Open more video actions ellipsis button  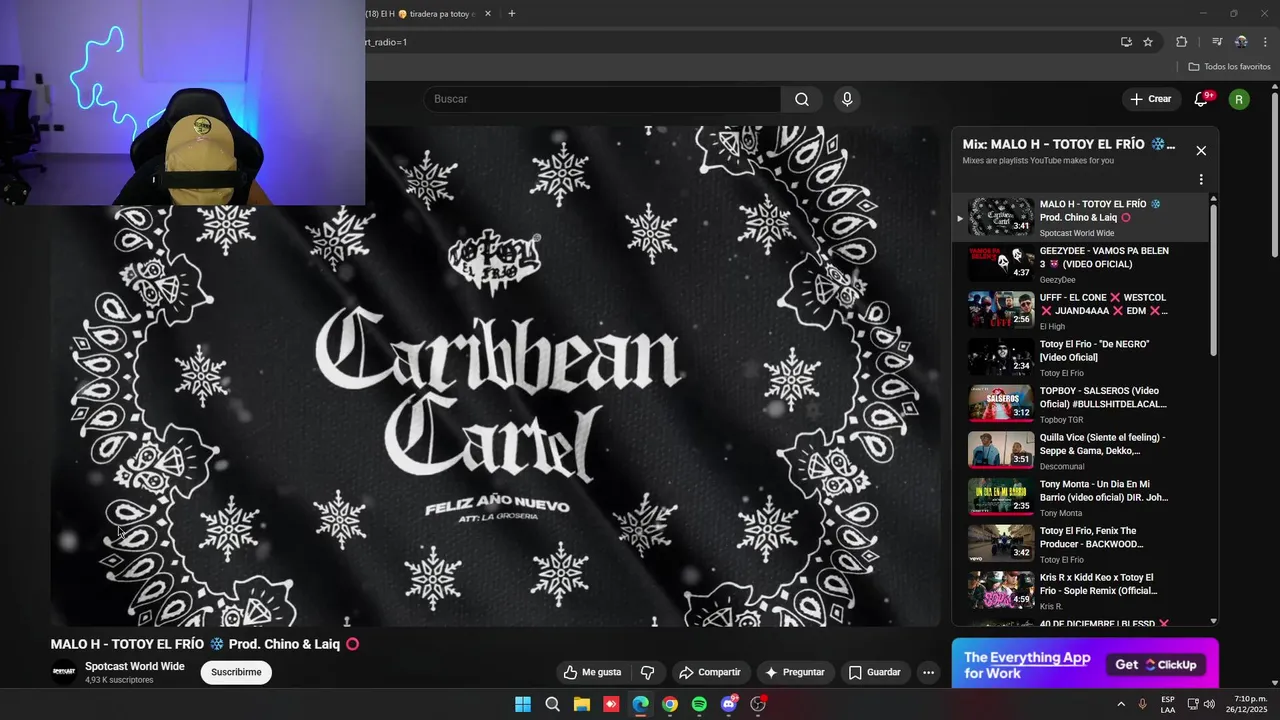[x=928, y=672]
